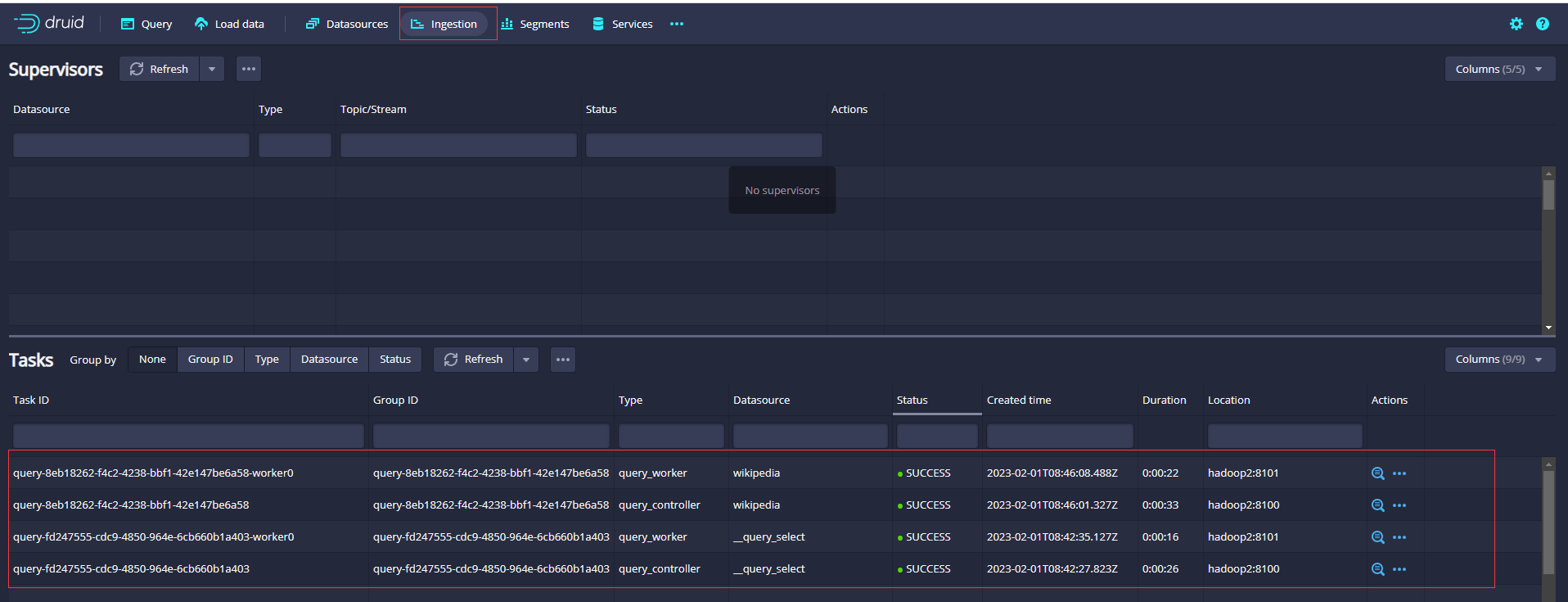Image resolution: width=1568 pixels, height=602 pixels.
Task: Expand the Supervisors refresh interval dropdown
Action: pyautogui.click(x=212, y=69)
